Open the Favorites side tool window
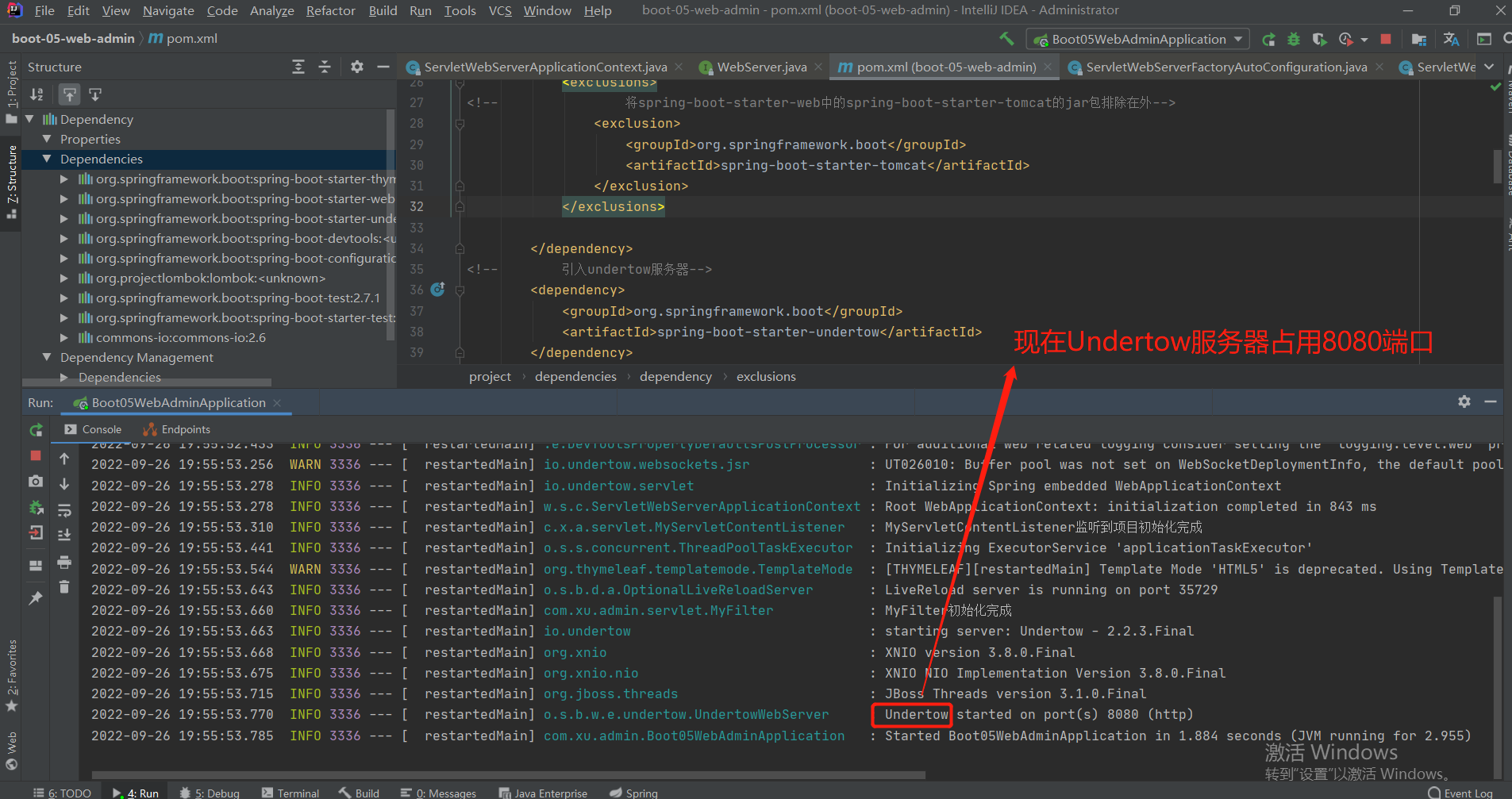This screenshot has height=799, width=1512. coord(12,676)
